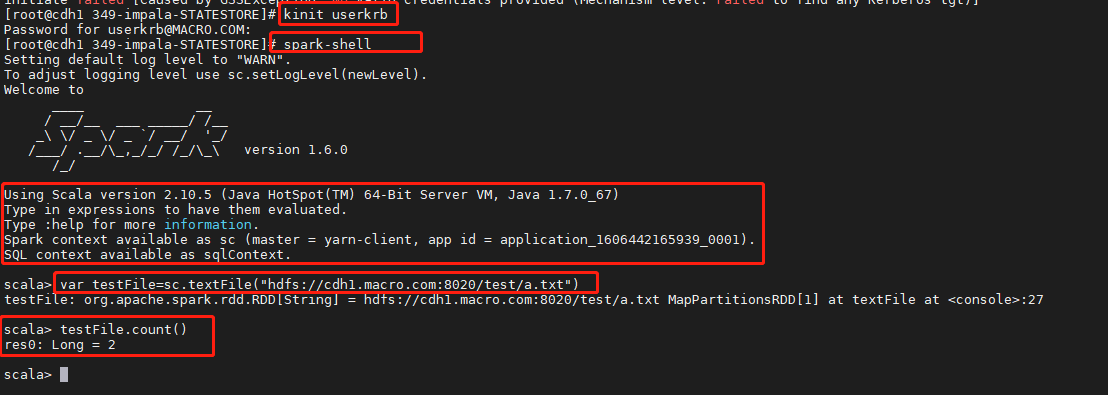Screen dimensions: 1108x395
Task: Click the 'Setting default log level to "WARN"' line
Action: [147, 59]
